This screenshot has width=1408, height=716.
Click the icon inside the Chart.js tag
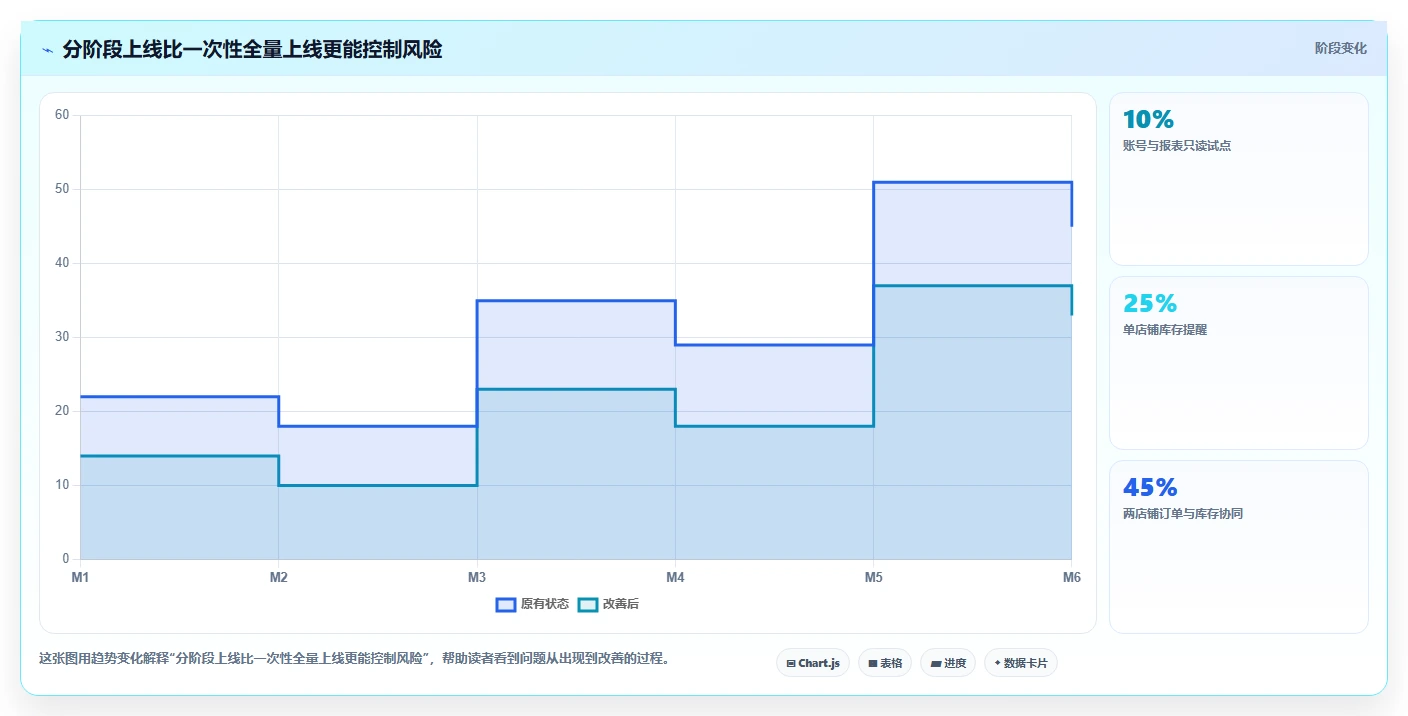click(791, 663)
